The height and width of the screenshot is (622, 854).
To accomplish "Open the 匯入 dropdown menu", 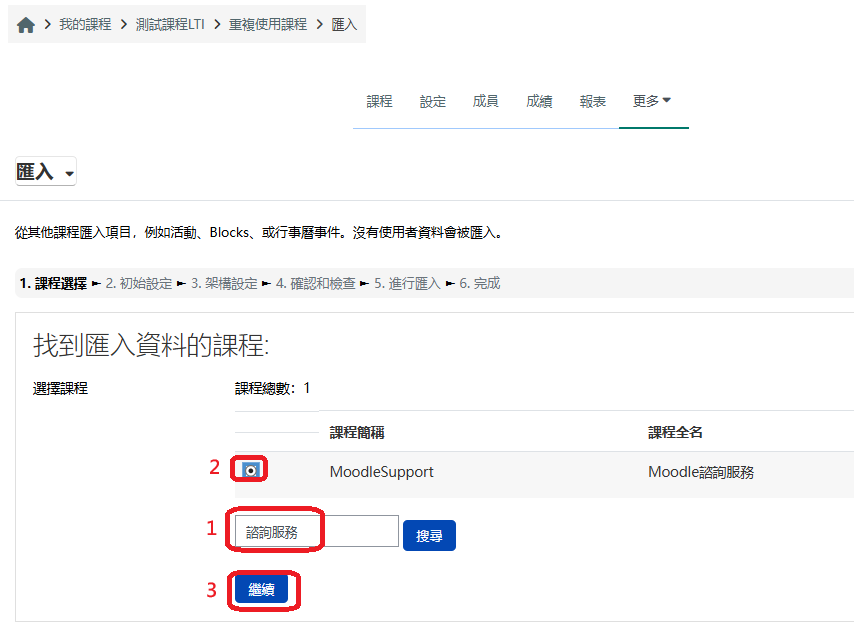I will pyautogui.click(x=46, y=173).
